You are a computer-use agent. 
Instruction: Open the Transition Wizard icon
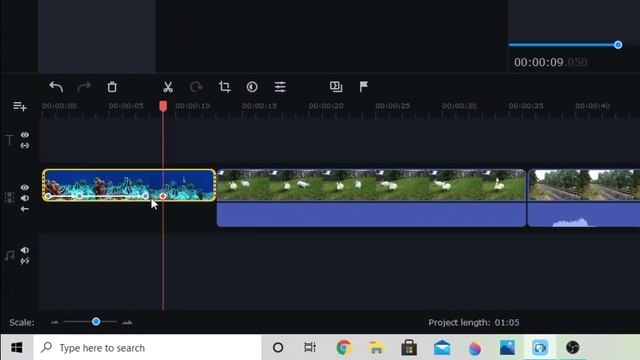click(336, 87)
